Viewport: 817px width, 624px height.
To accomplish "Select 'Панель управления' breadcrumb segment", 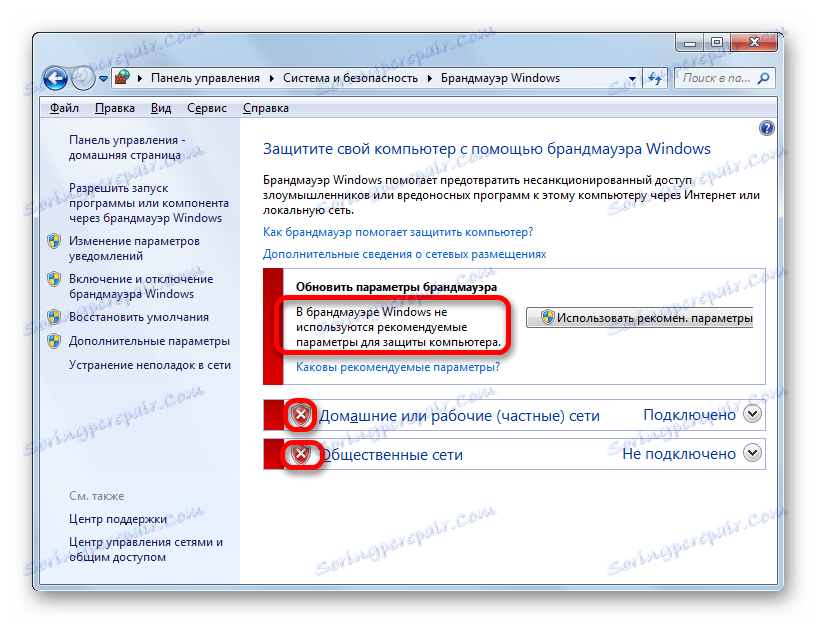I will click(205, 78).
